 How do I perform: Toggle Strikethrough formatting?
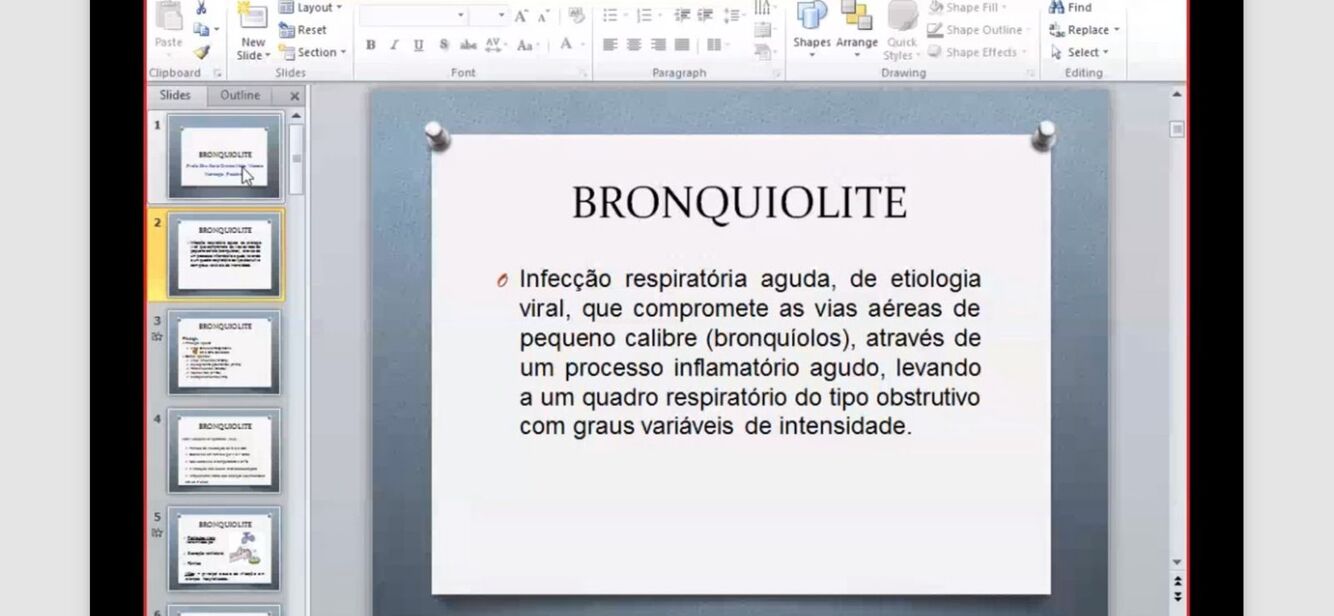coord(468,45)
